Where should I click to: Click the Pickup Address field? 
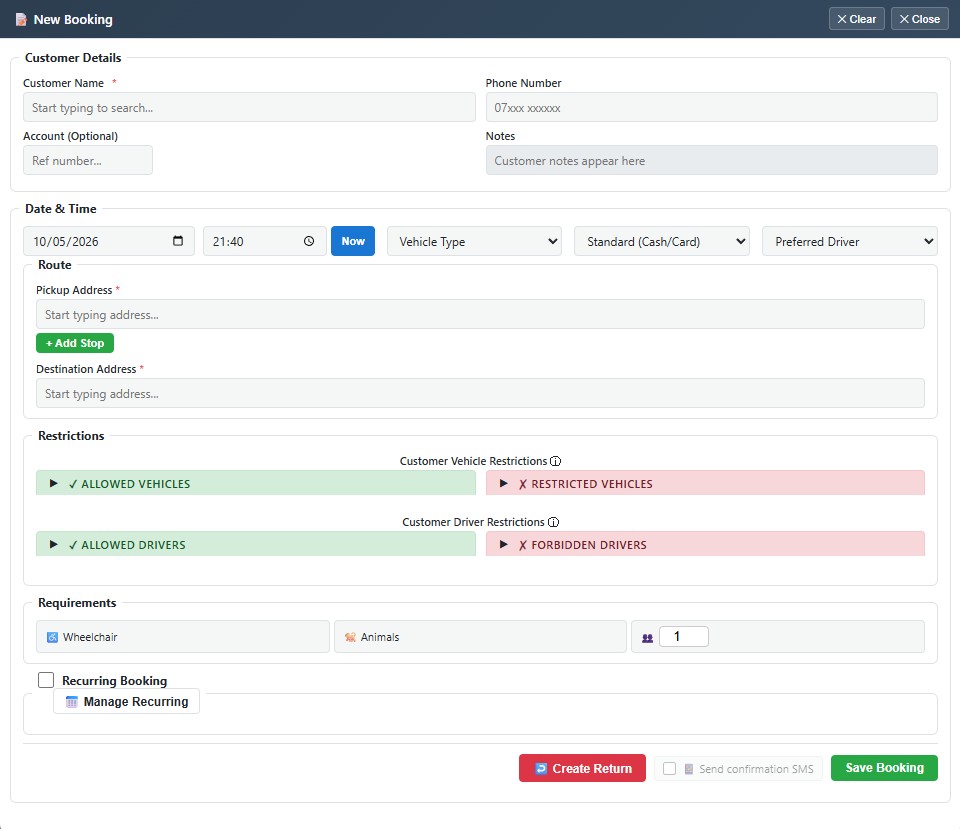(x=480, y=314)
